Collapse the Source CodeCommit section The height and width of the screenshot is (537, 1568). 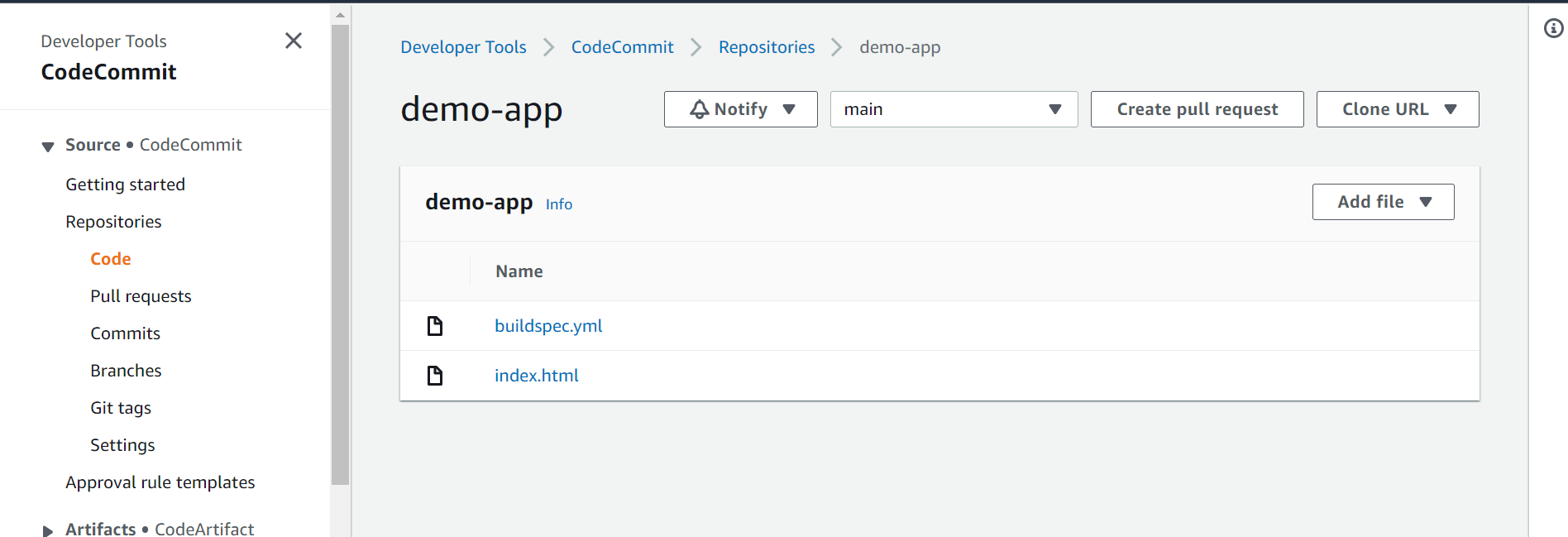point(48,146)
